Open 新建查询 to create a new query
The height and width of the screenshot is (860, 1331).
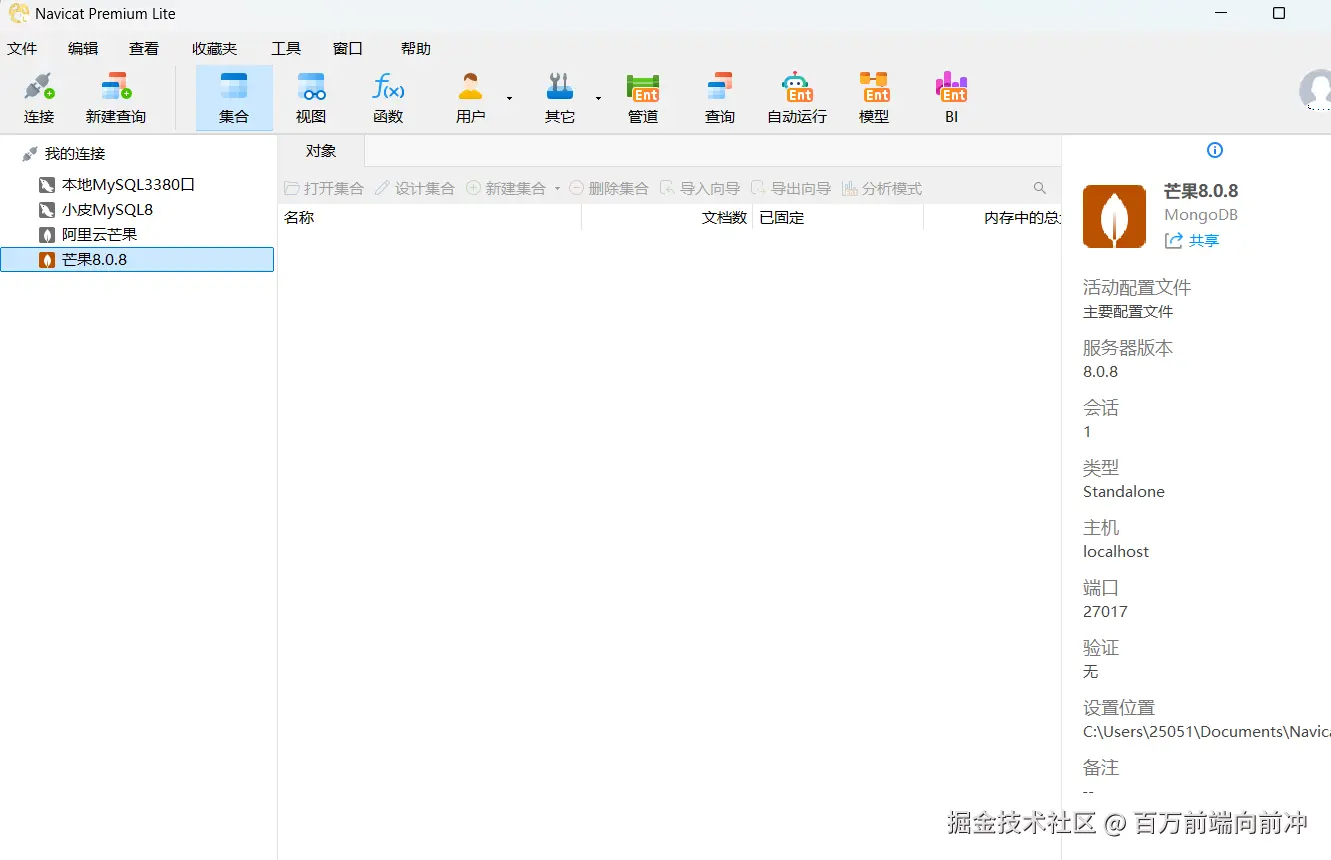[114, 97]
